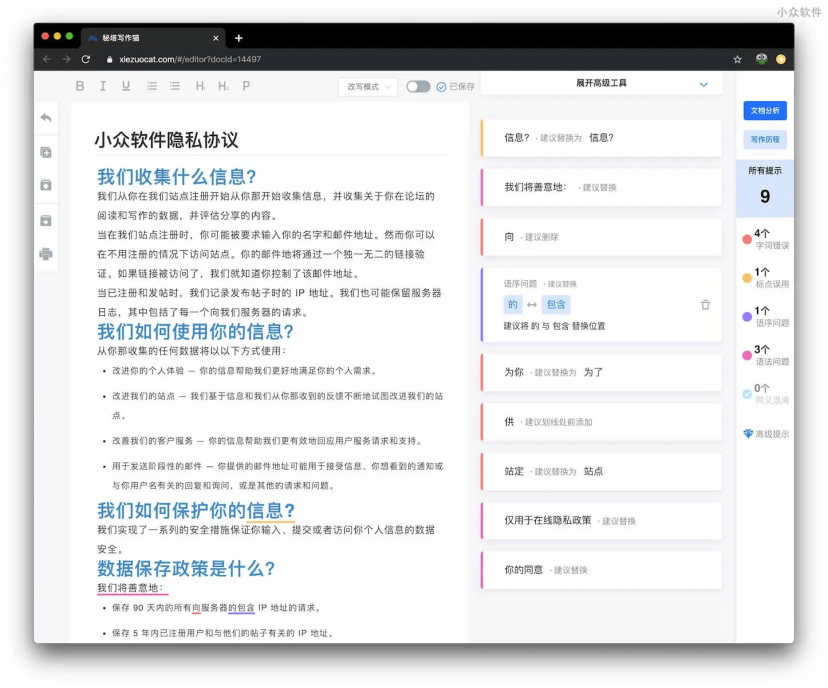Click the browser address bar

pos(190,59)
